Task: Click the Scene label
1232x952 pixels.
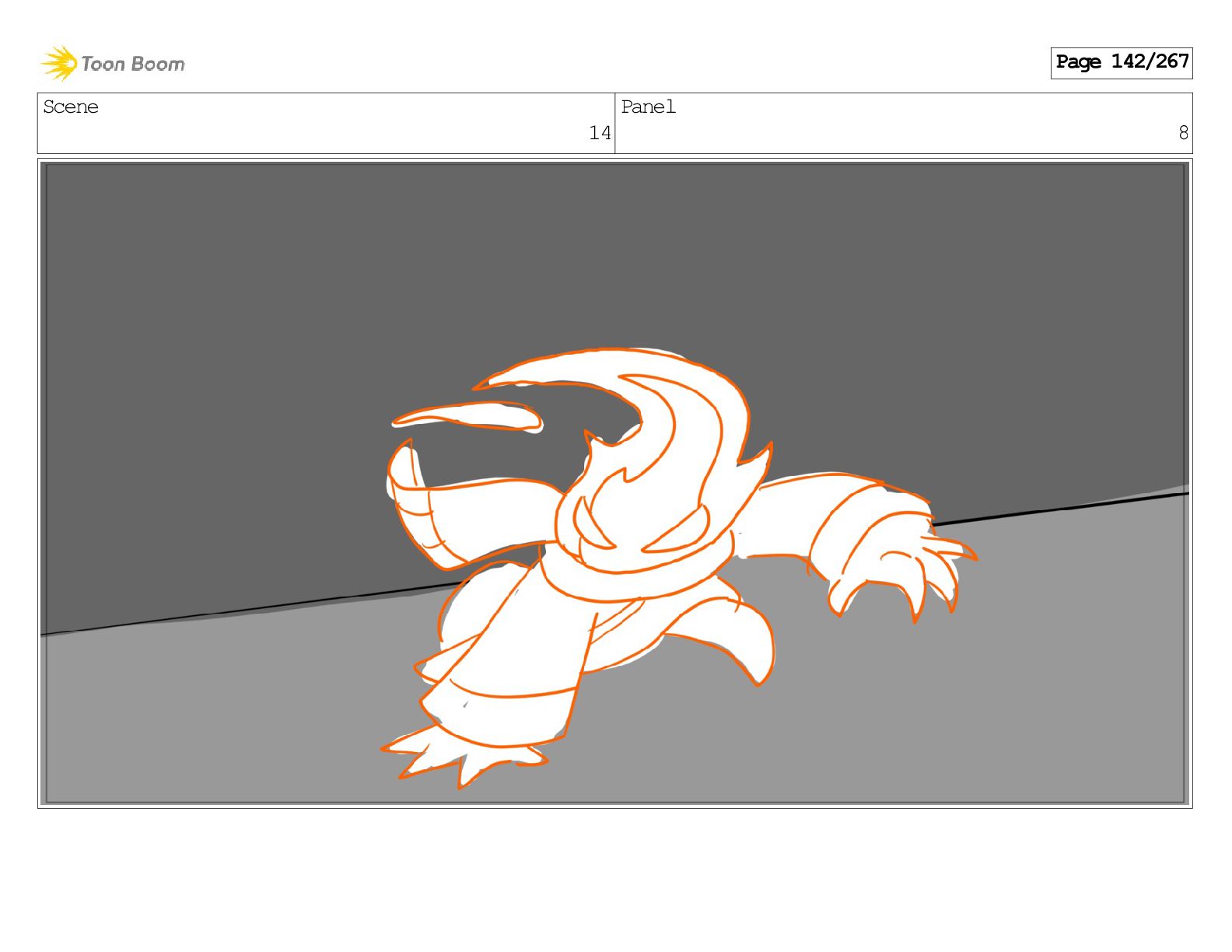Action: tap(71, 107)
